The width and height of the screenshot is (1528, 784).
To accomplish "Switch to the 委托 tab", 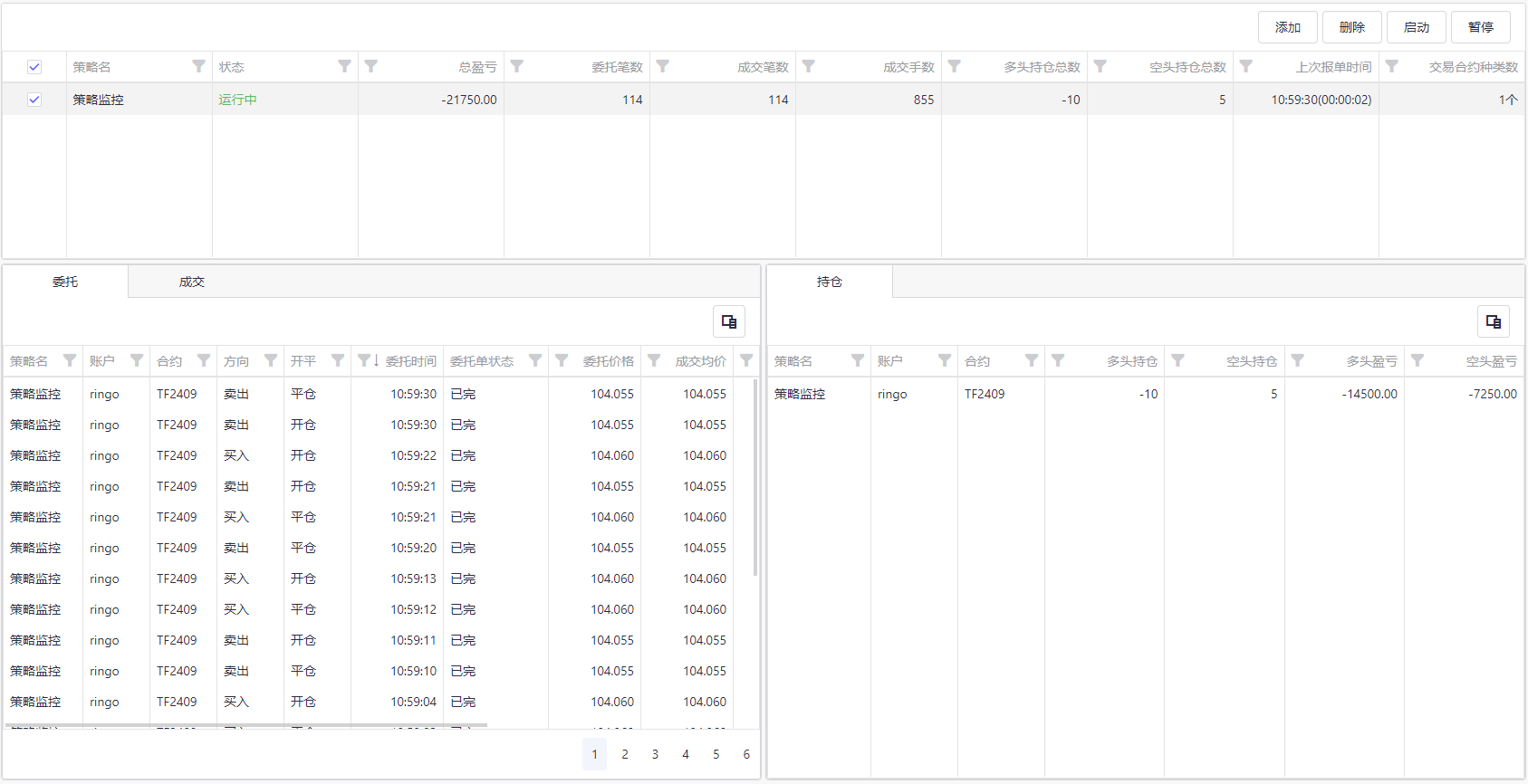I will [65, 282].
